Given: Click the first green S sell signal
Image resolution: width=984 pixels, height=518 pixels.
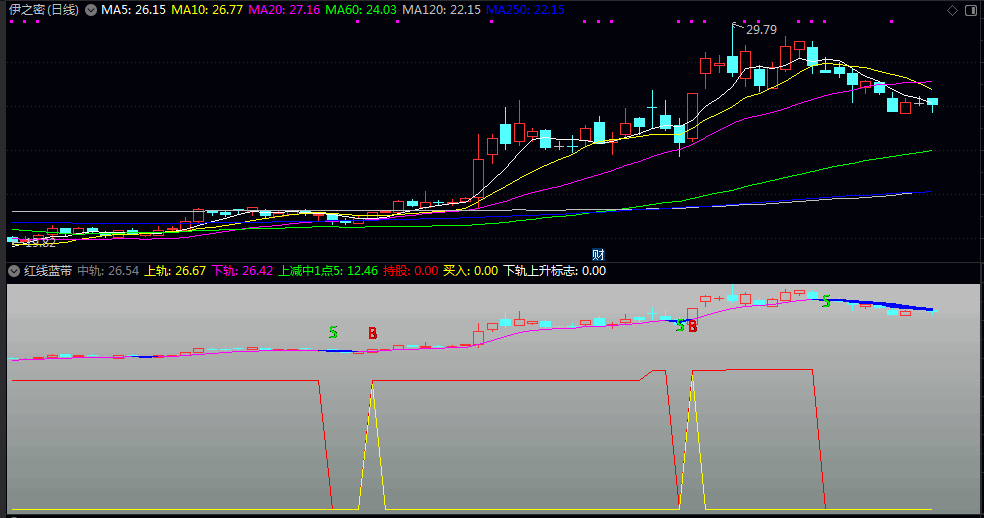Looking at the screenshot, I should click(x=333, y=332).
